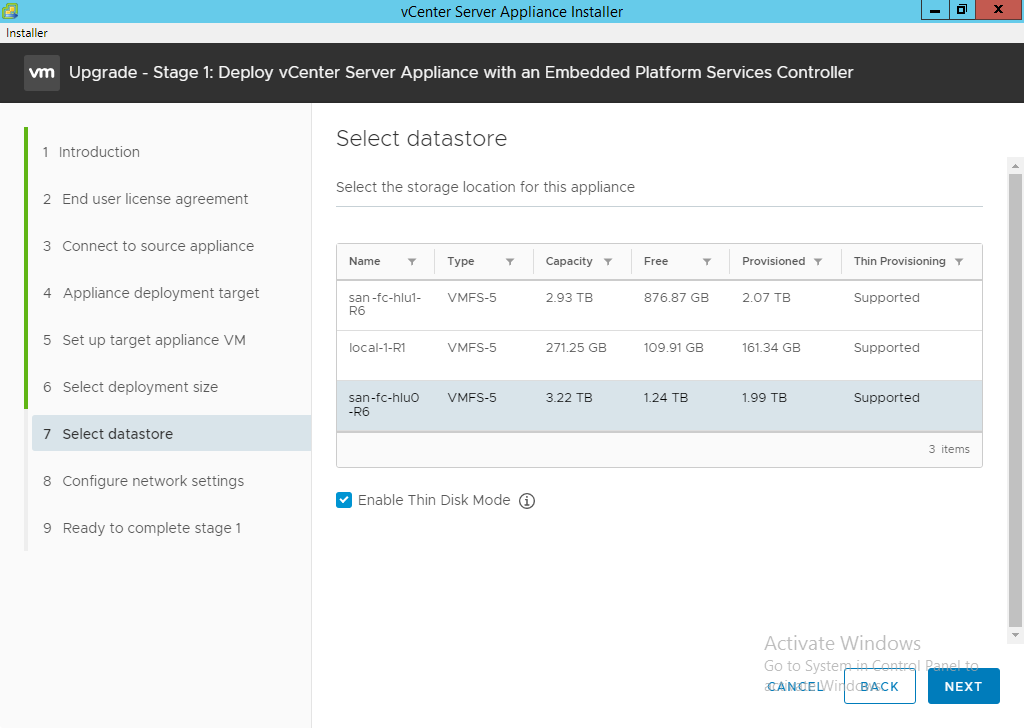Go to Introduction step in sidebar
The width and height of the screenshot is (1024, 728).
click(98, 152)
